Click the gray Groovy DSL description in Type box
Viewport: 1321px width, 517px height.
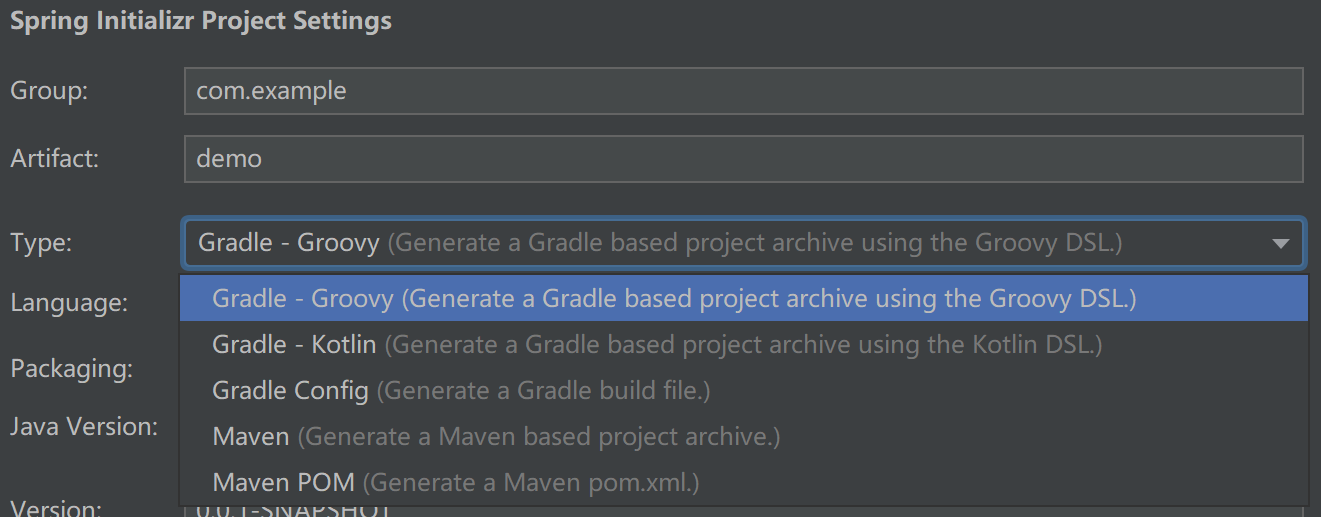click(755, 243)
